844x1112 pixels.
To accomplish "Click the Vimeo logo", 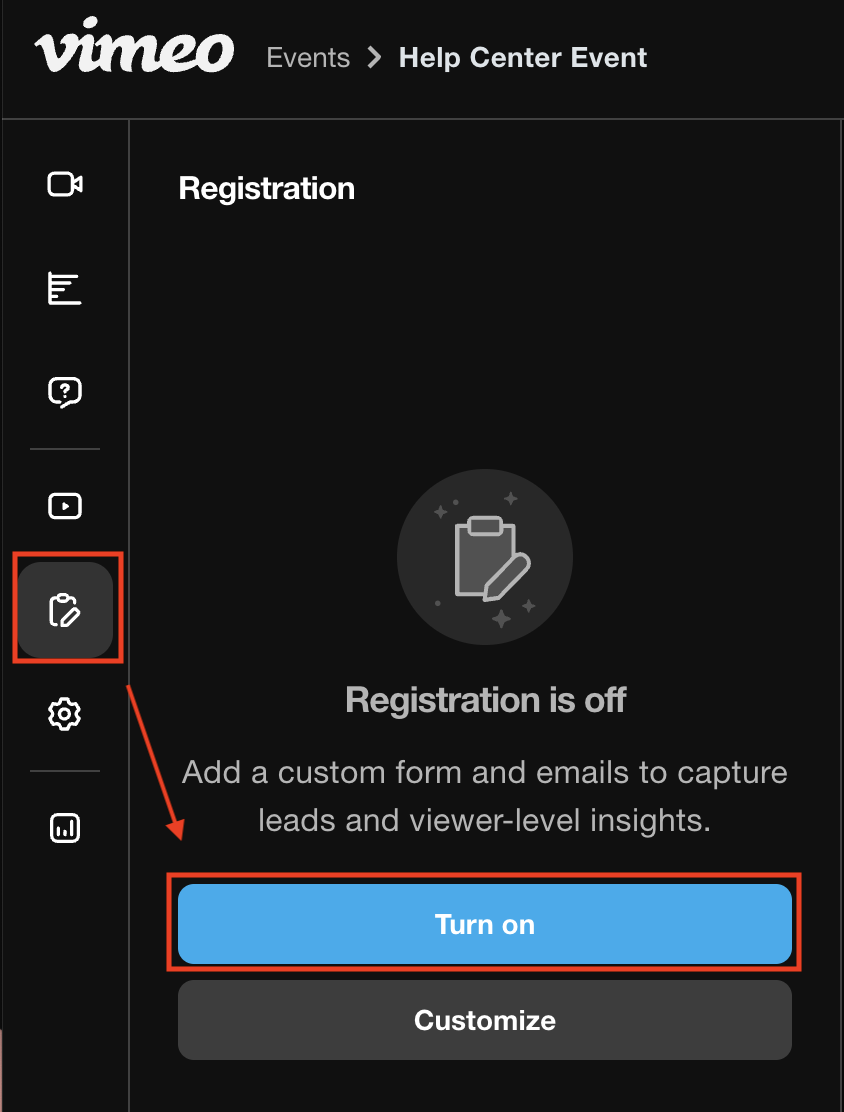I will [x=134, y=48].
